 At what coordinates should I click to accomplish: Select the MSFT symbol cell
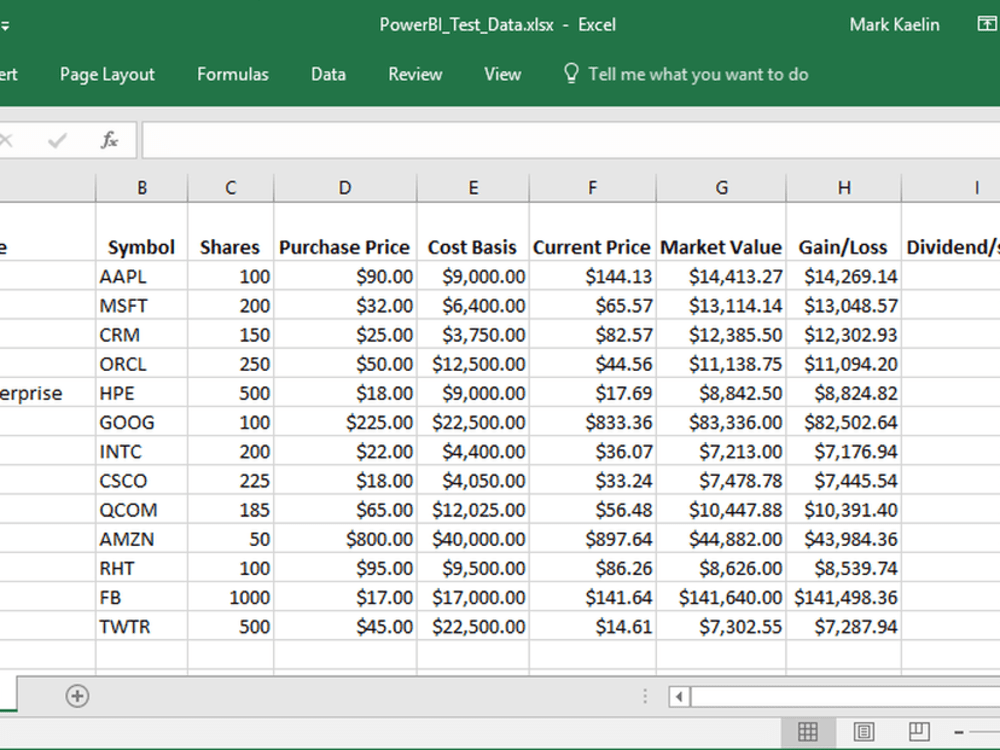(142, 305)
